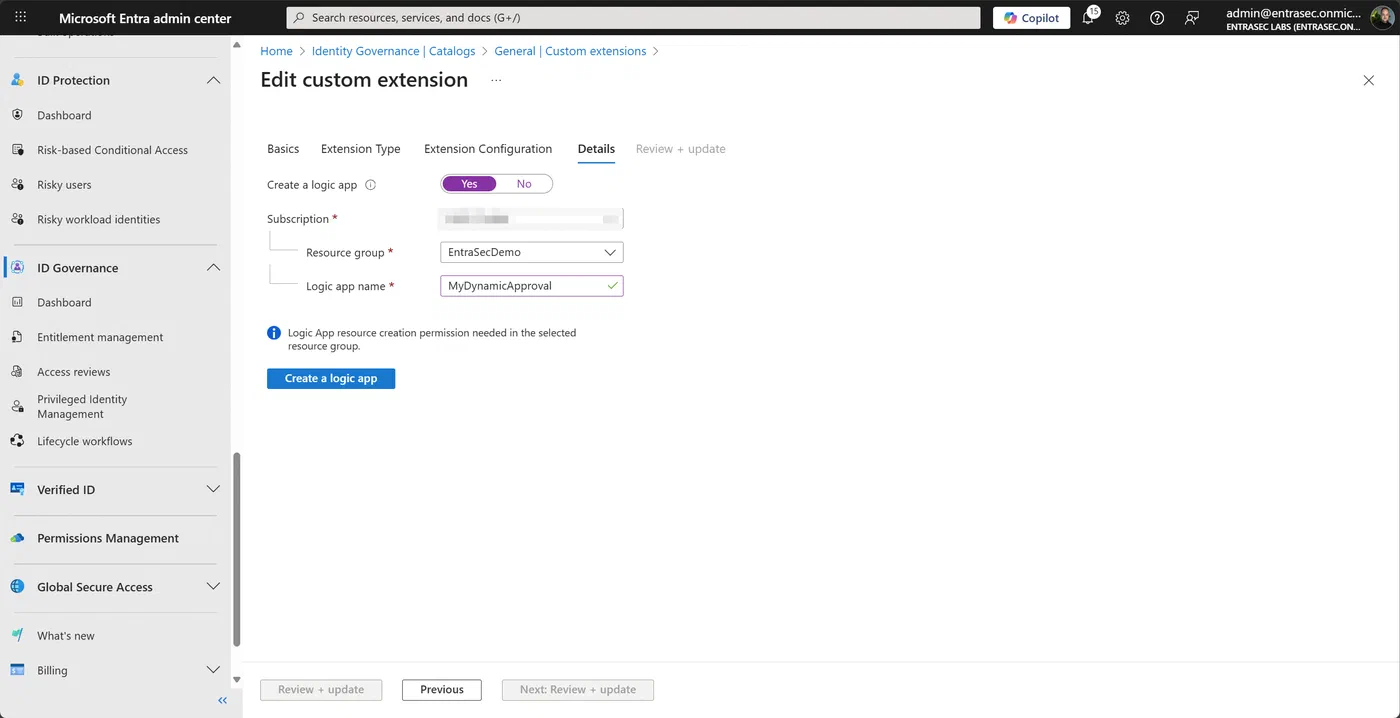Click the Access reviews icon
This screenshot has width=1400, height=718.
[x=17, y=372]
